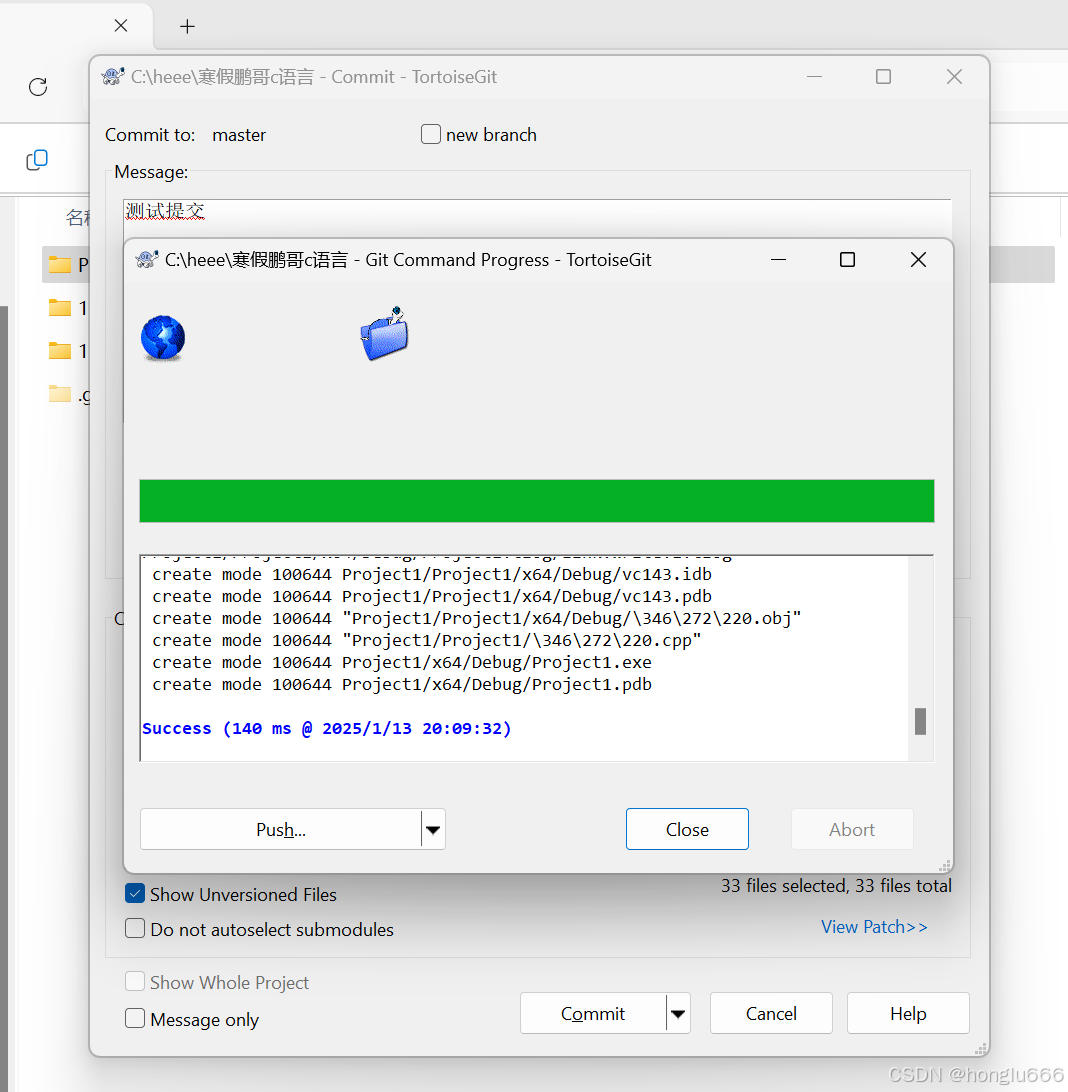1068x1092 pixels.
Task: Click the browser refresh icon
Action: [x=38, y=87]
